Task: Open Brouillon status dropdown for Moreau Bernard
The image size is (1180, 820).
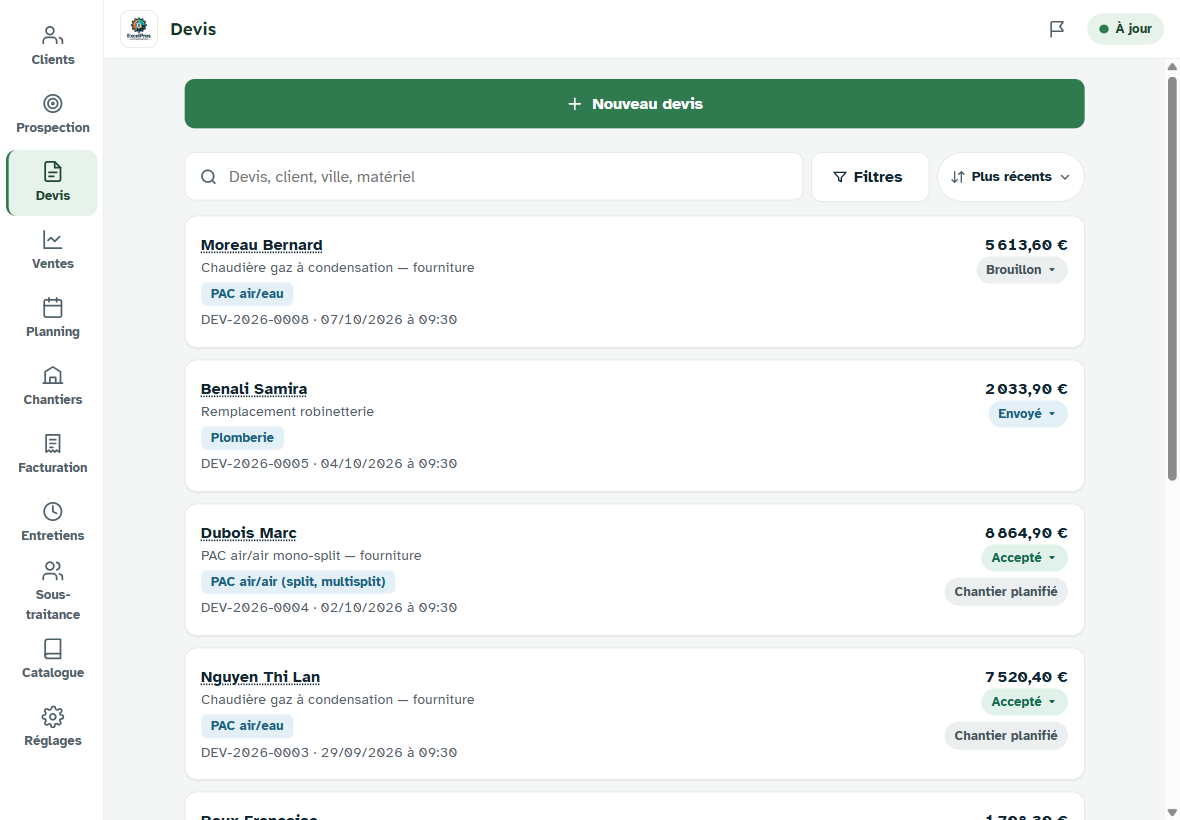Action: pyautogui.click(x=1022, y=270)
